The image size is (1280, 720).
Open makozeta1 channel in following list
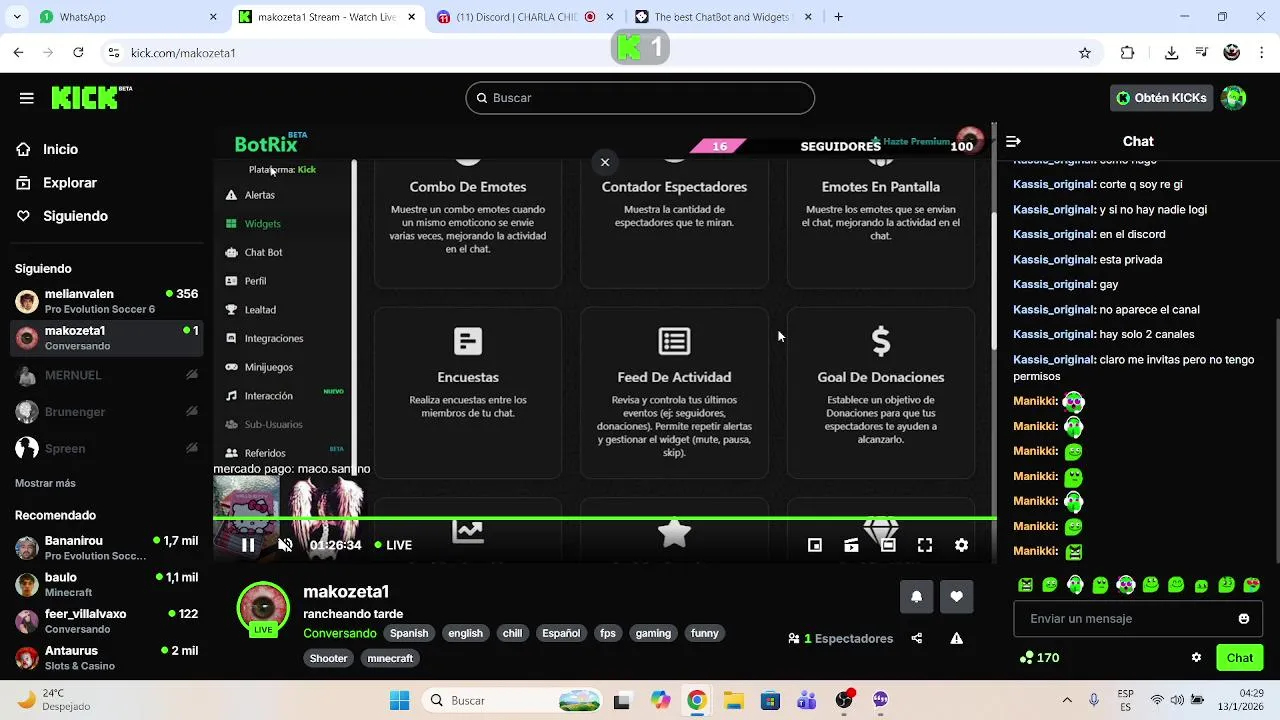click(107, 338)
